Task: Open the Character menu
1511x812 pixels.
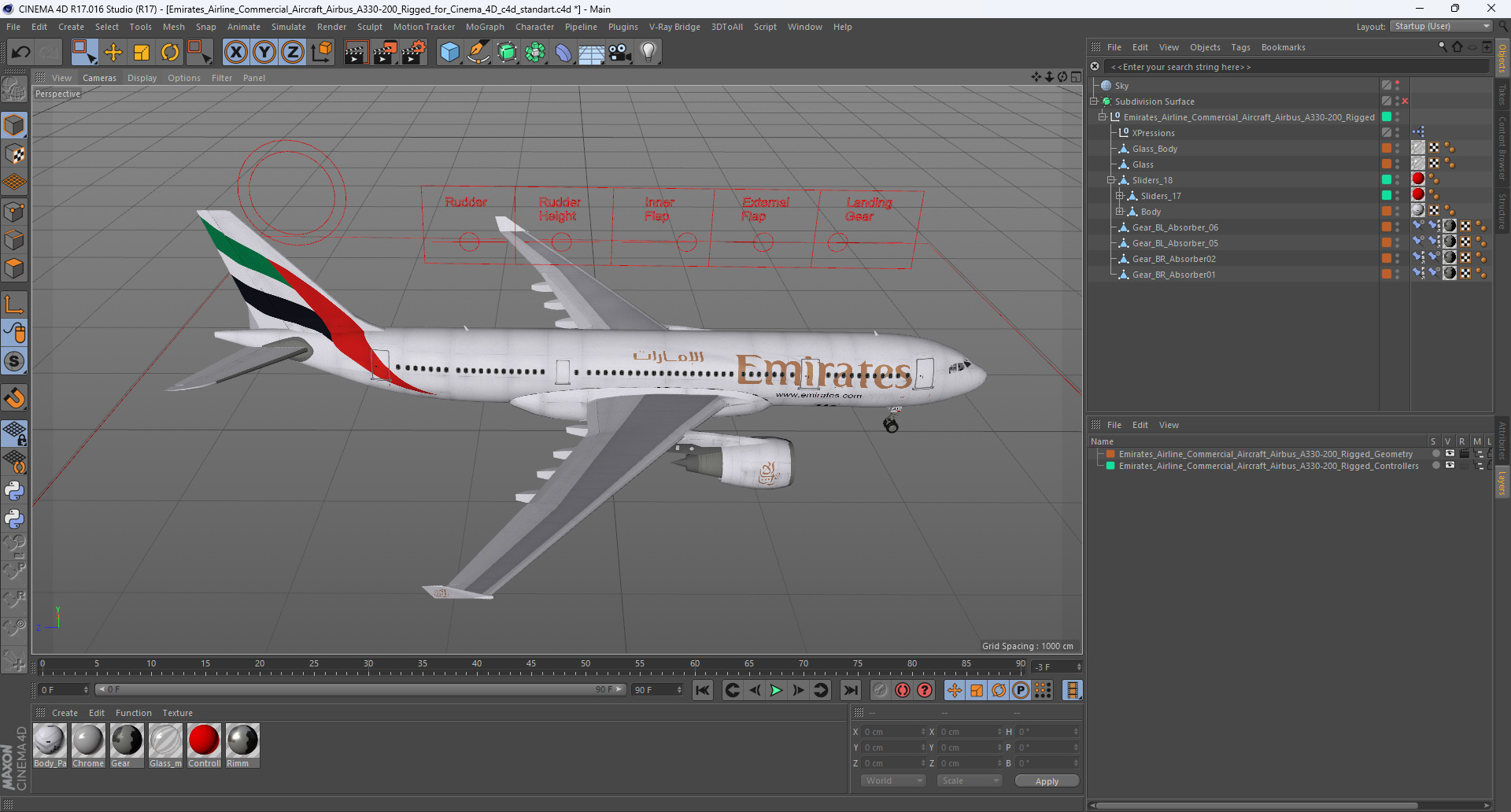Action: click(x=534, y=27)
